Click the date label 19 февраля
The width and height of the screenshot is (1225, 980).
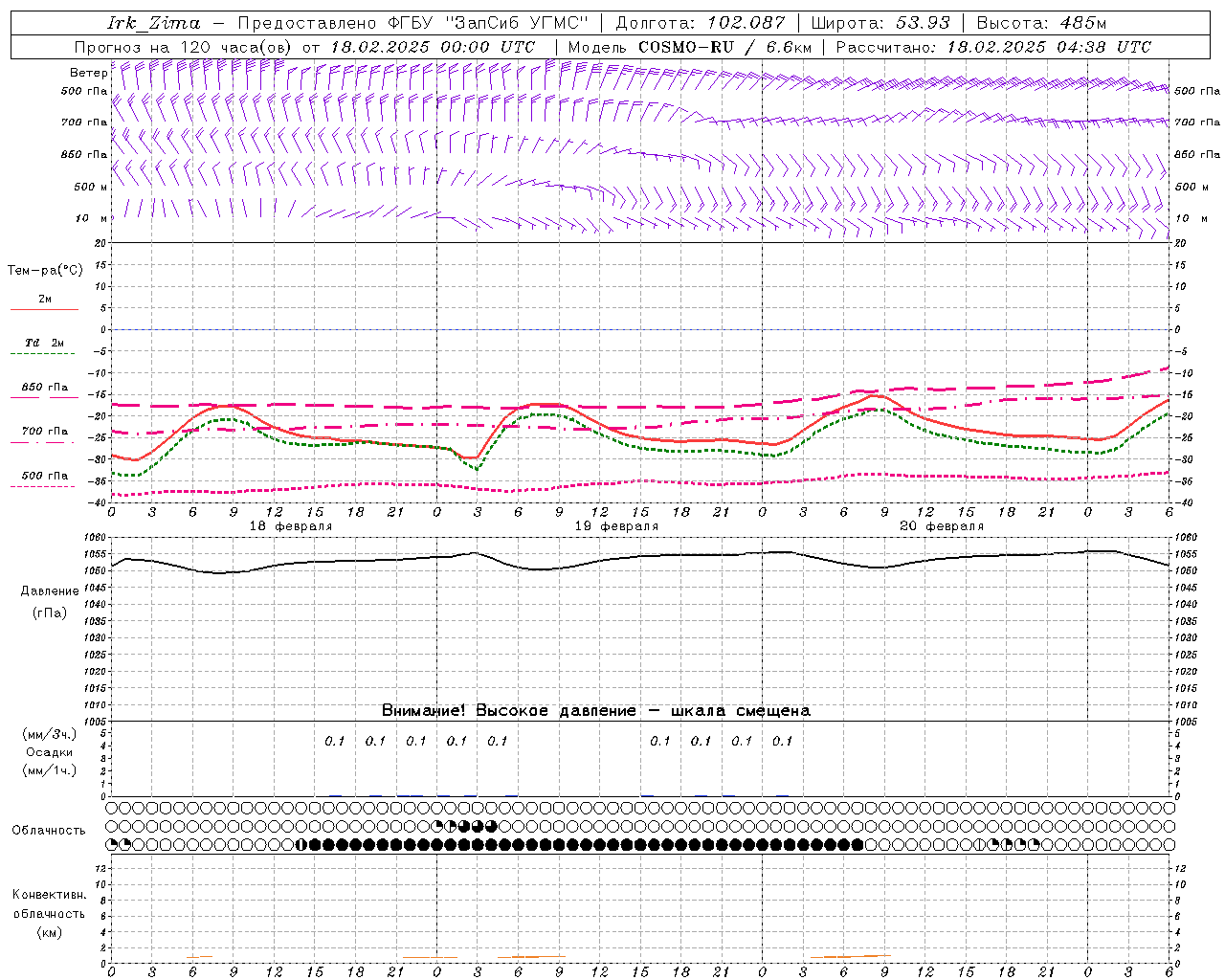point(616,526)
